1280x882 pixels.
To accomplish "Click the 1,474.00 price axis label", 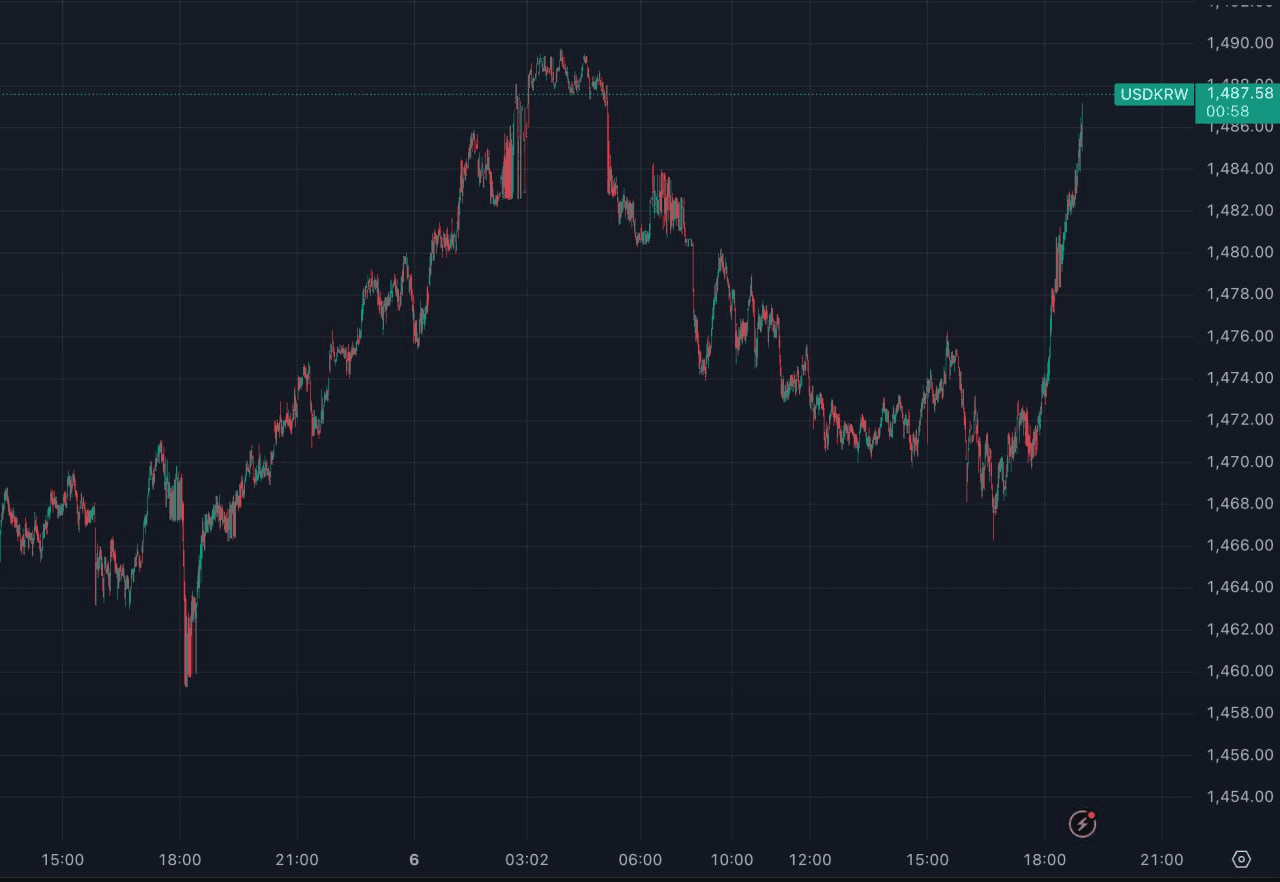I will 1240,378.
